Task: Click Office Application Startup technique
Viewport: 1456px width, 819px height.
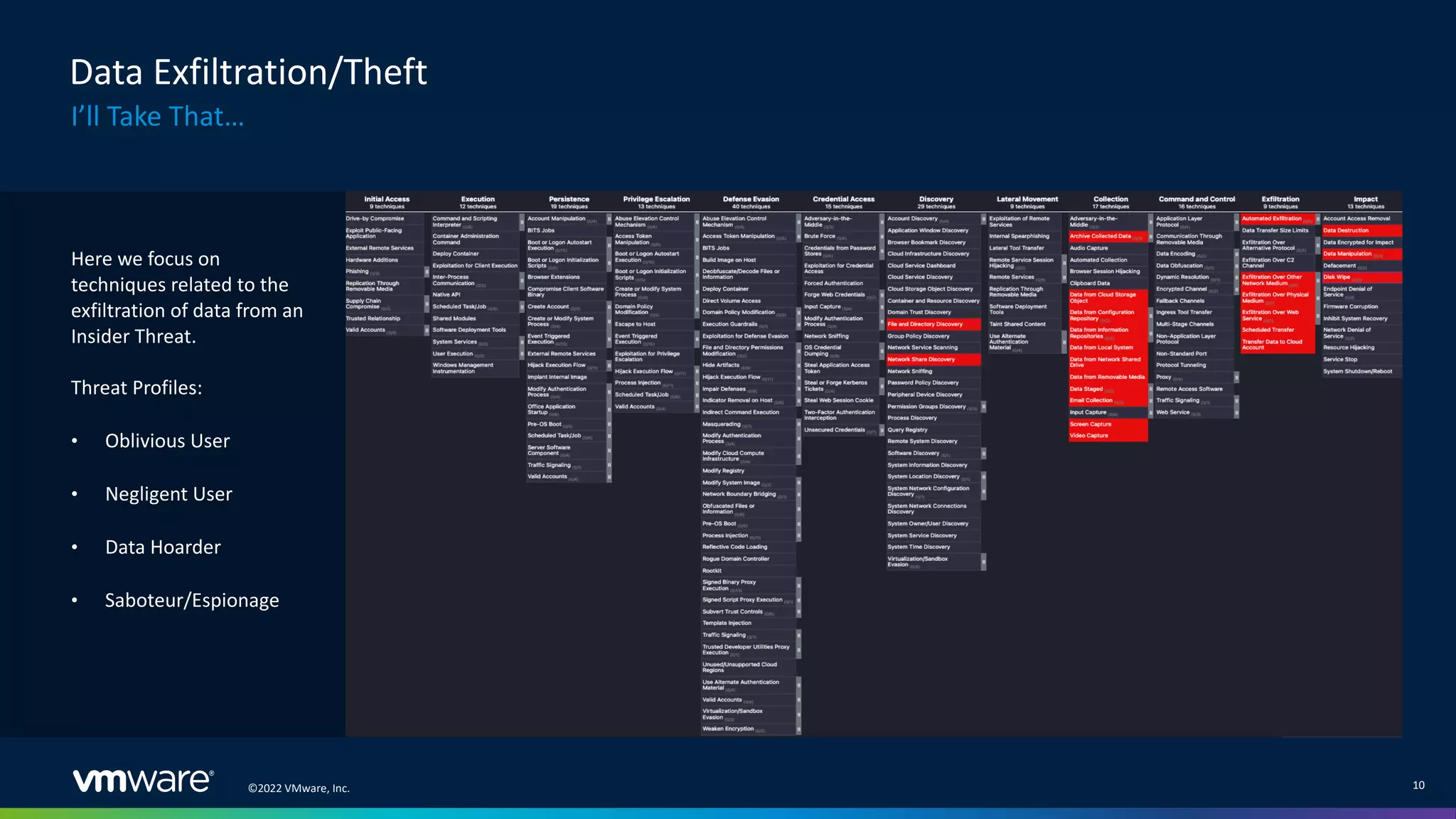Action: 566,409
